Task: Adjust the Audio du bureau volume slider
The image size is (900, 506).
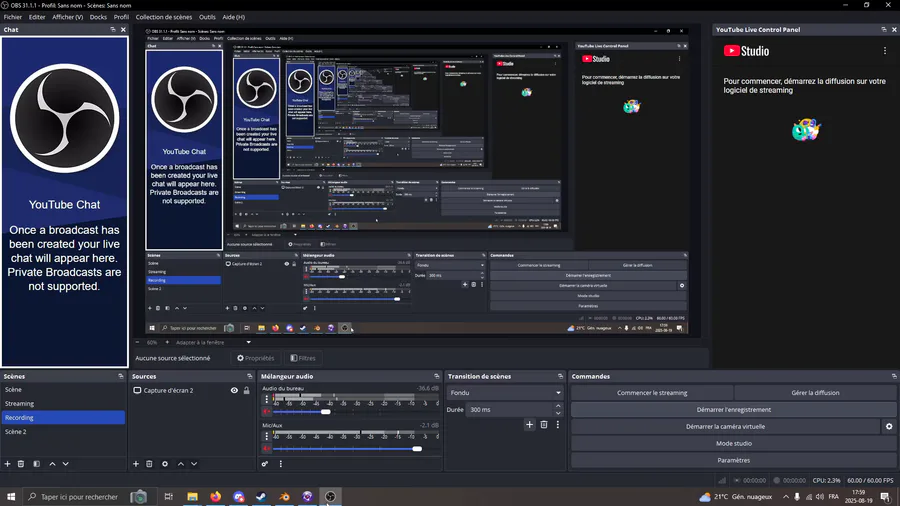Action: (325, 411)
